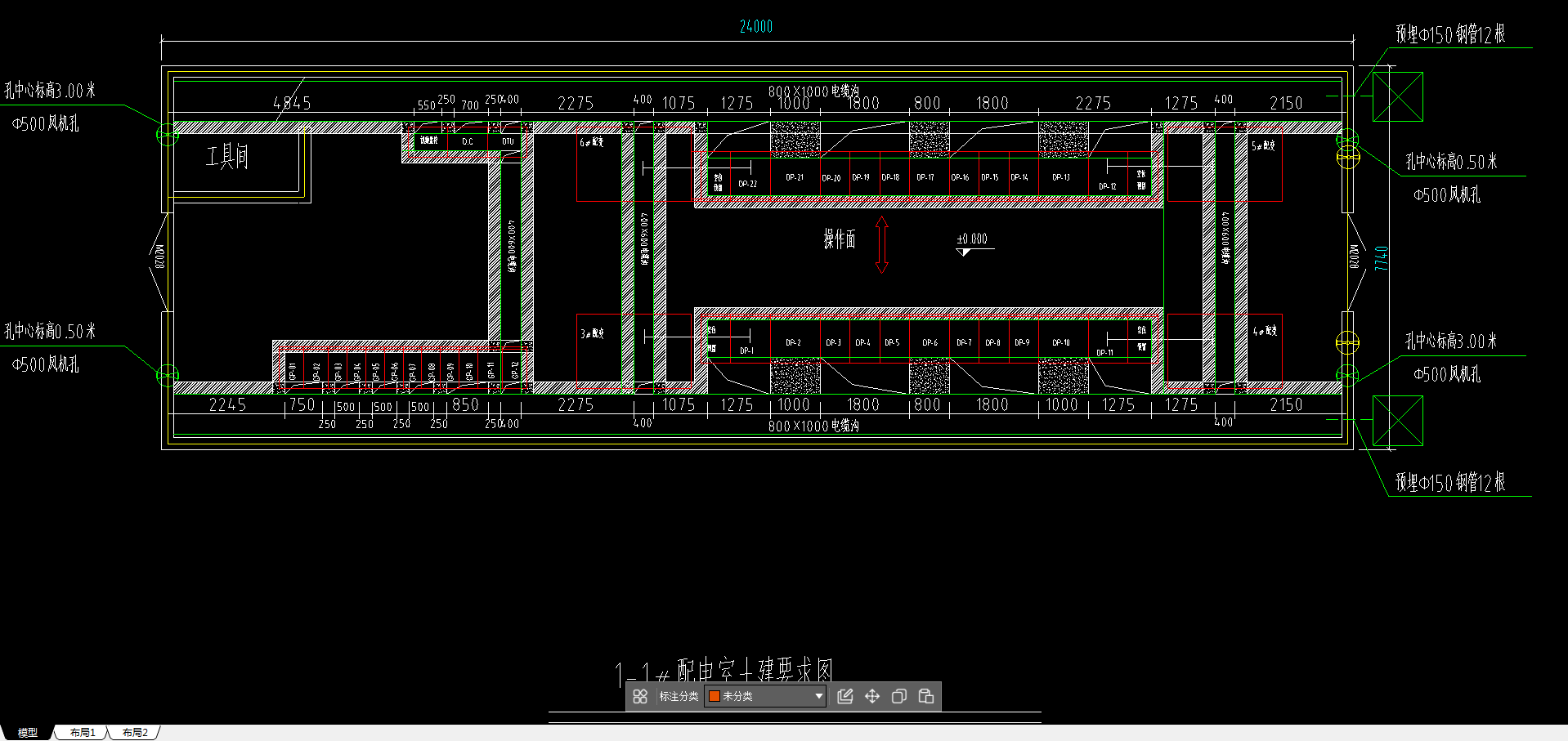Click the drawing title 1-1#配电室土建要求图
1568x741 pixels.
(724, 672)
